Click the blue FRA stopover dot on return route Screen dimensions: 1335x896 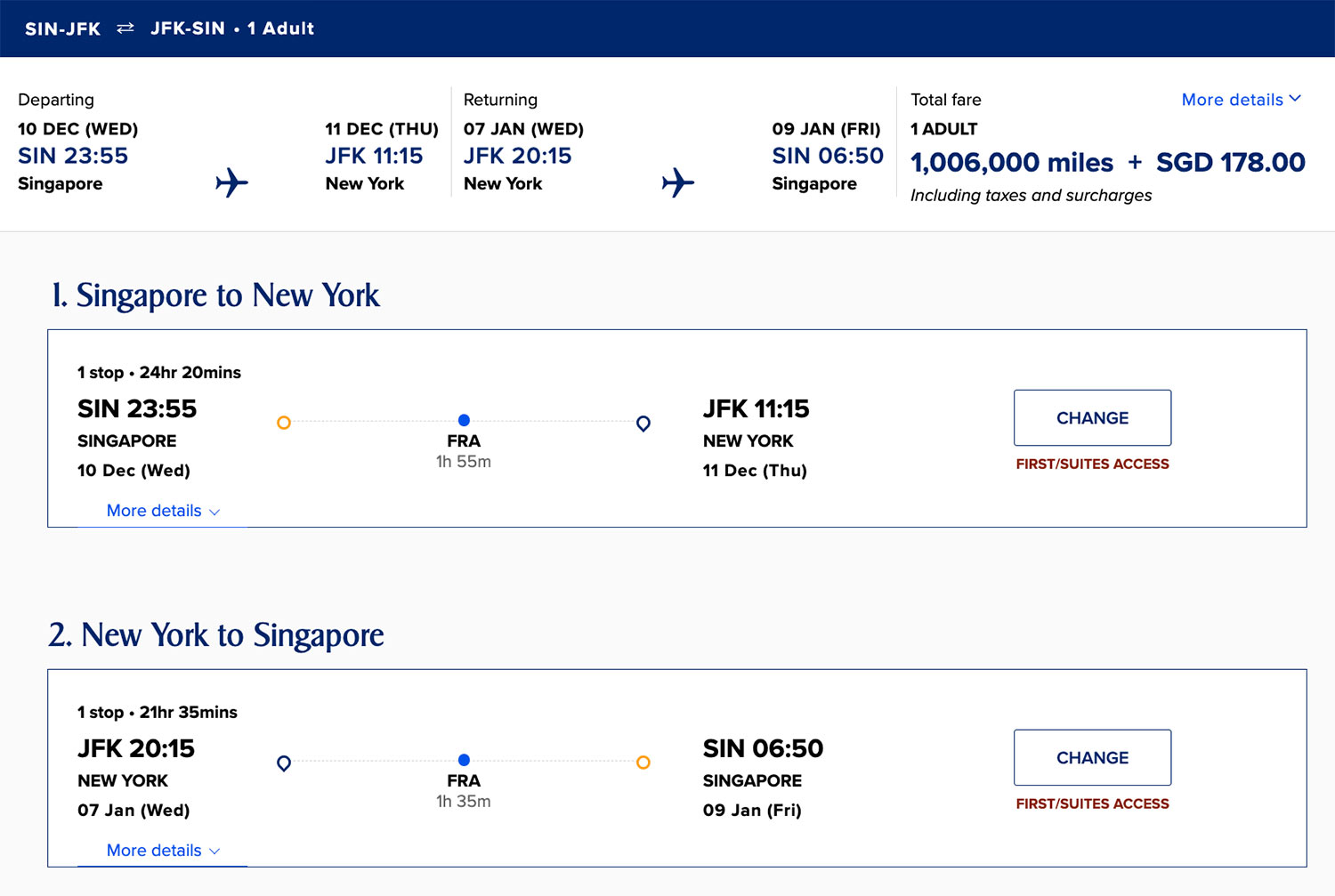point(464,760)
